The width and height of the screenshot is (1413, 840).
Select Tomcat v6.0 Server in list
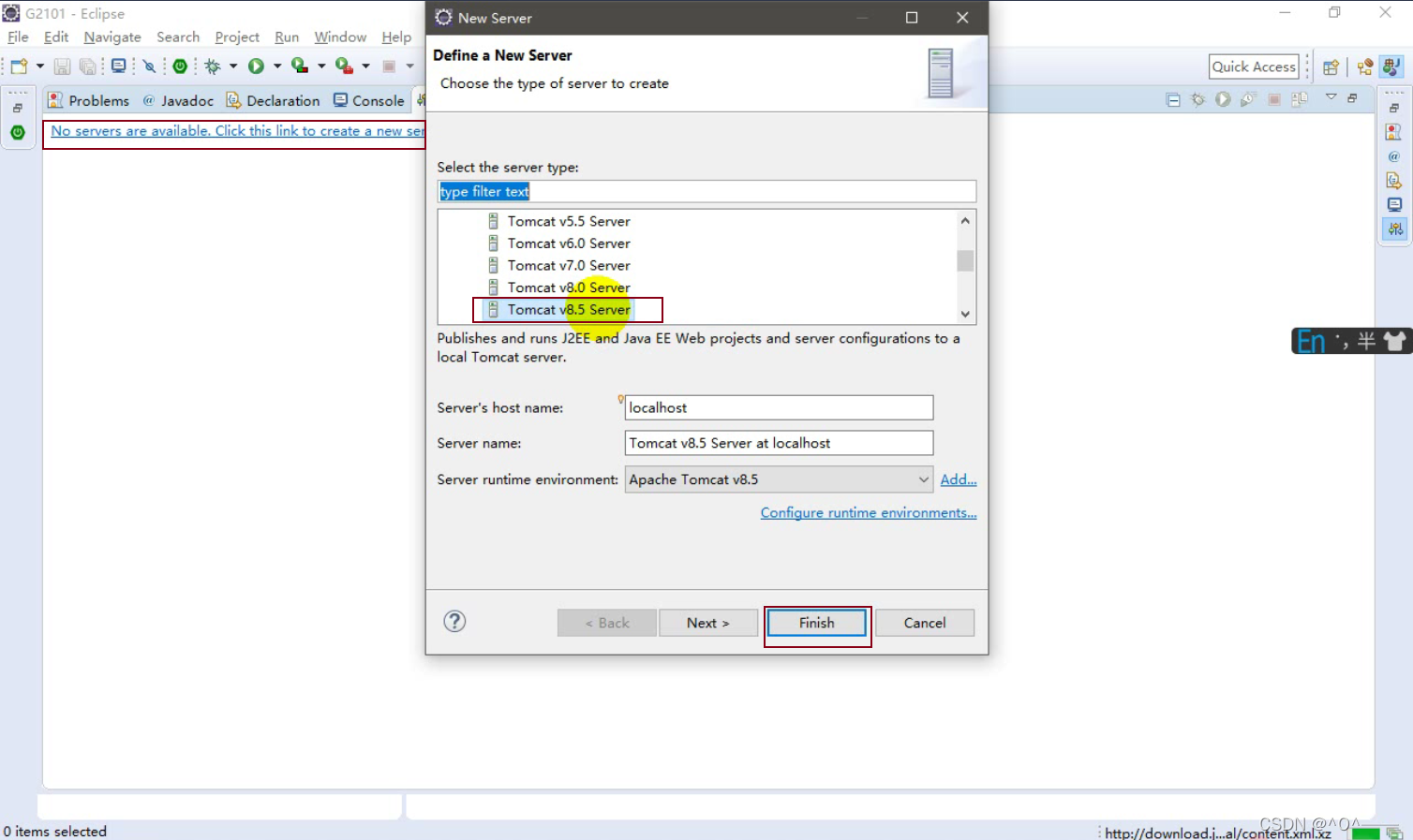click(569, 243)
